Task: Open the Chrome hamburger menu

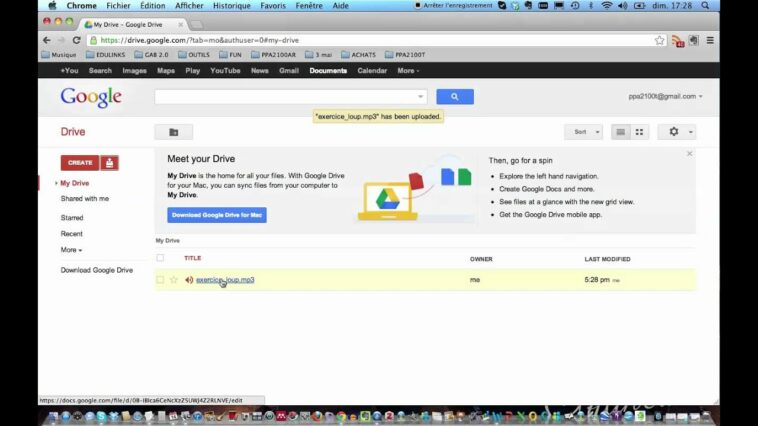Action: tap(710, 40)
